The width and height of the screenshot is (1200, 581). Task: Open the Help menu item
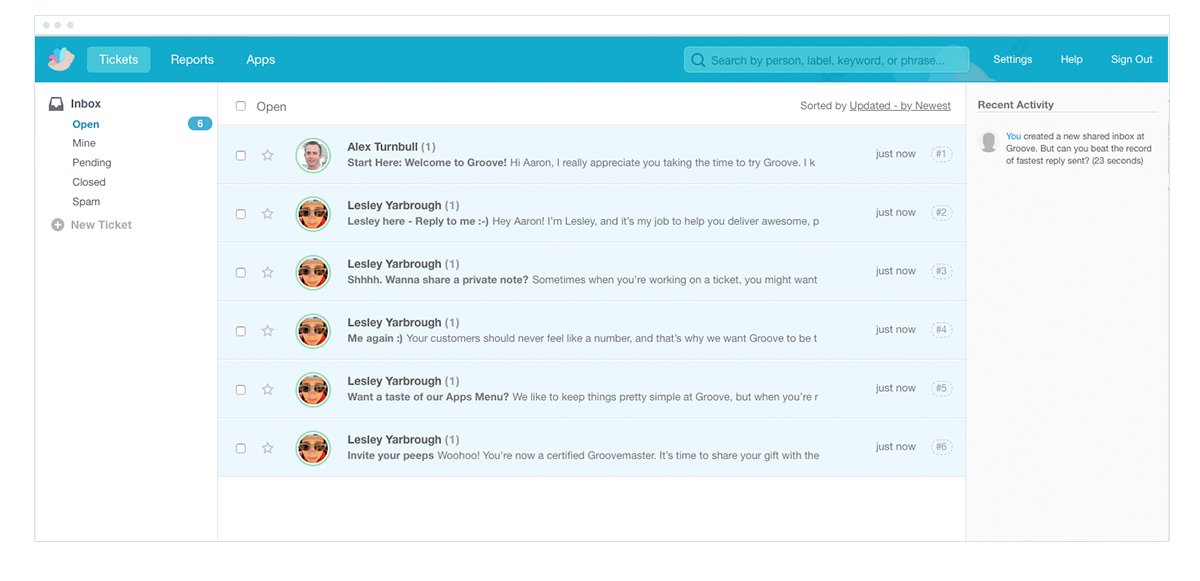click(1071, 59)
